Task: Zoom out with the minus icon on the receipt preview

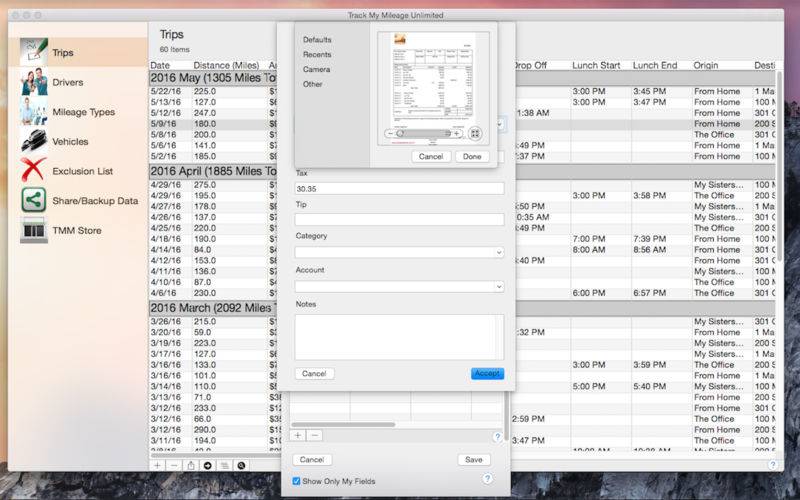Action: [x=390, y=134]
